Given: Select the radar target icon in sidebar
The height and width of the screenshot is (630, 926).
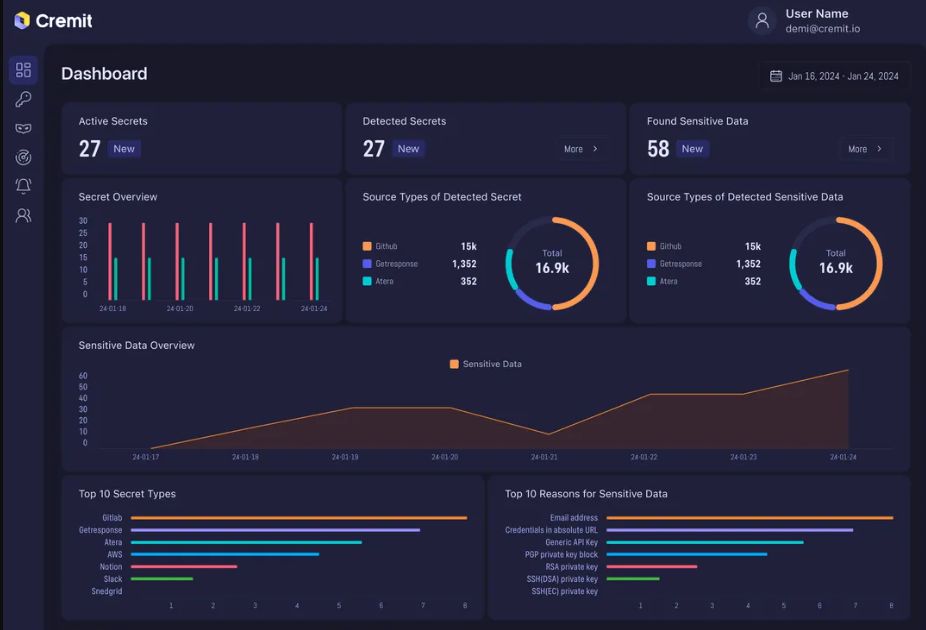Looking at the screenshot, I should tap(24, 157).
